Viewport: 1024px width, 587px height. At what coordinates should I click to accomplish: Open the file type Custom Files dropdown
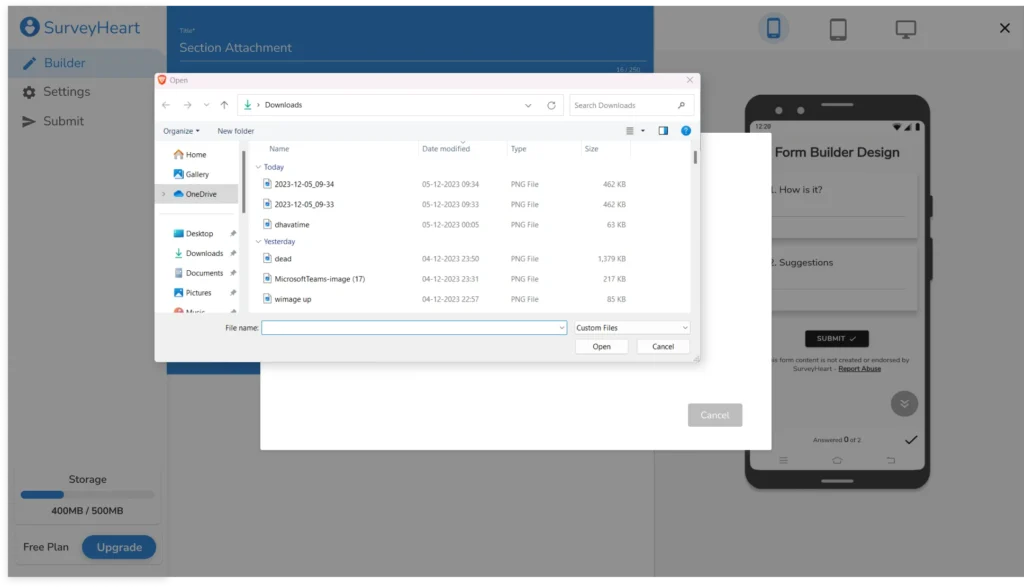631,328
